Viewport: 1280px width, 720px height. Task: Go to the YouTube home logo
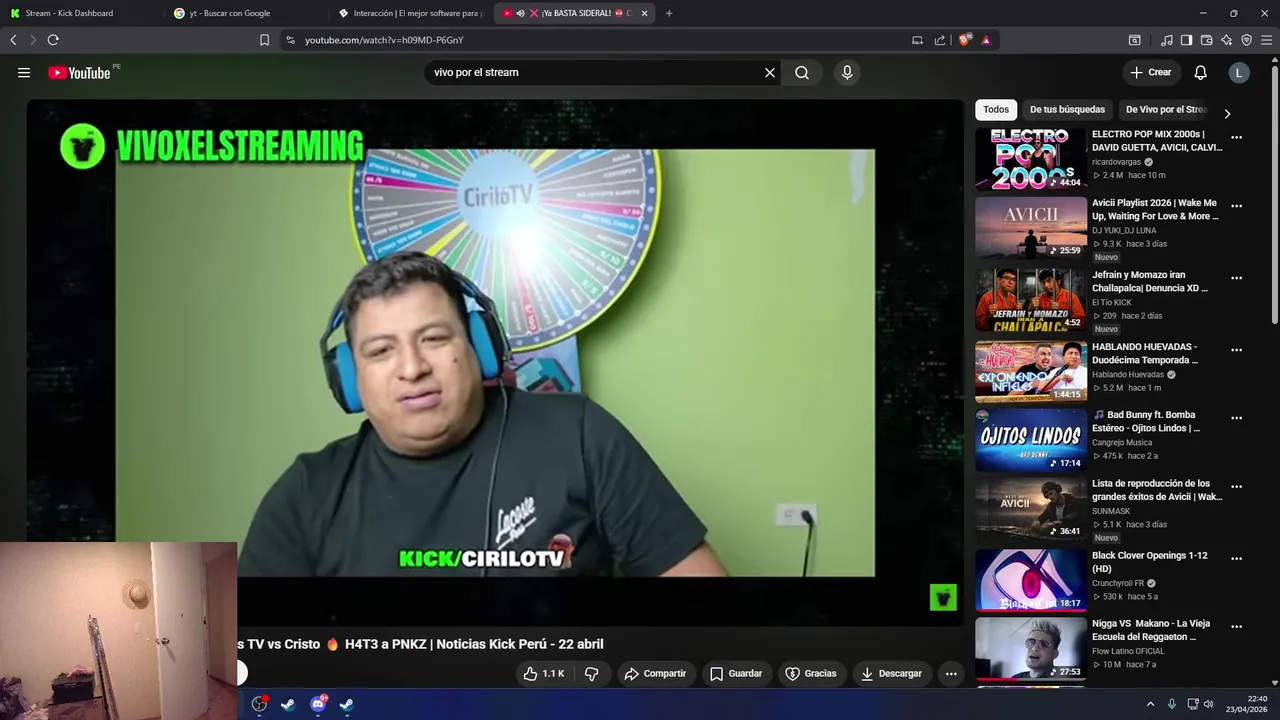79,72
